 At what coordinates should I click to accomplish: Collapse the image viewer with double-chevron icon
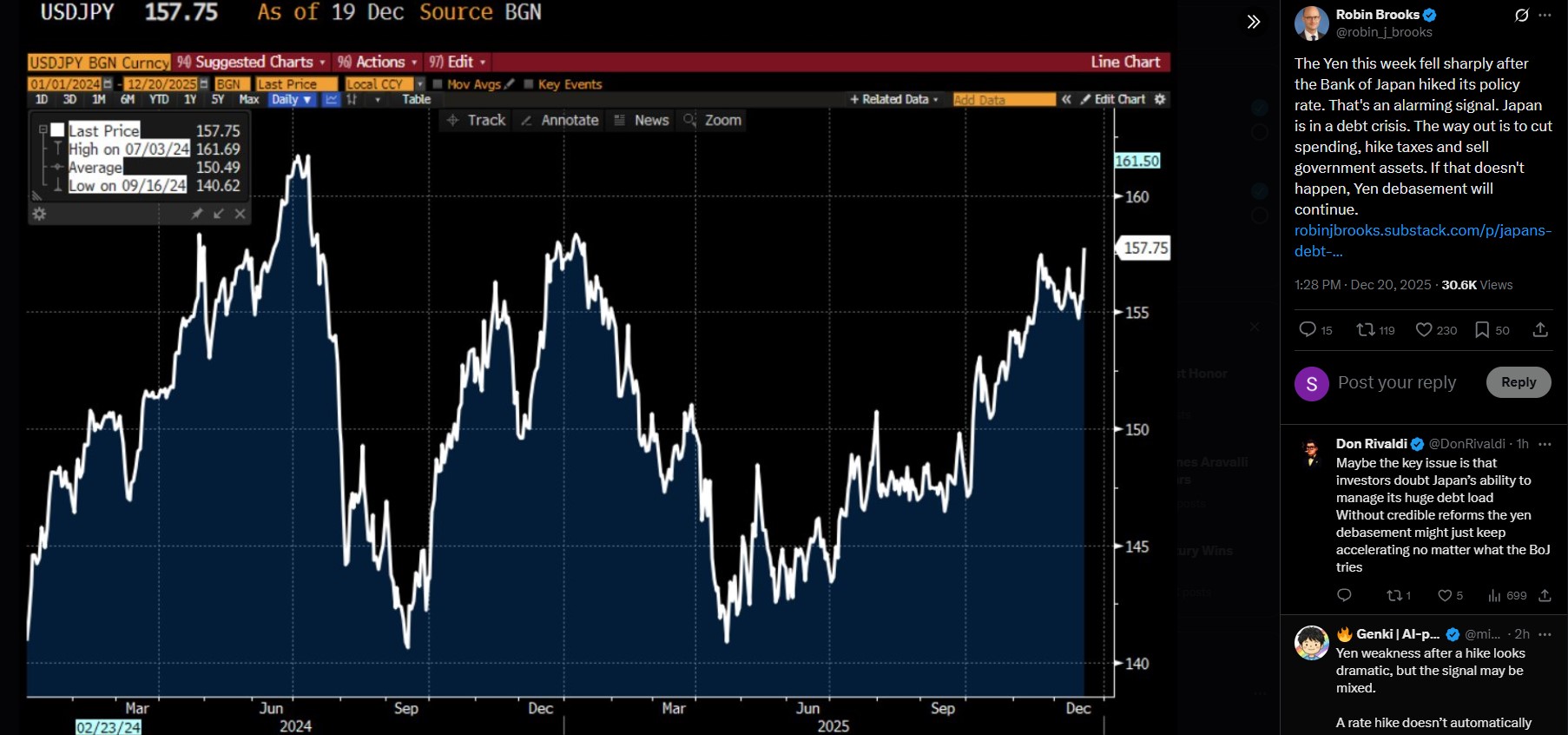click(1253, 22)
